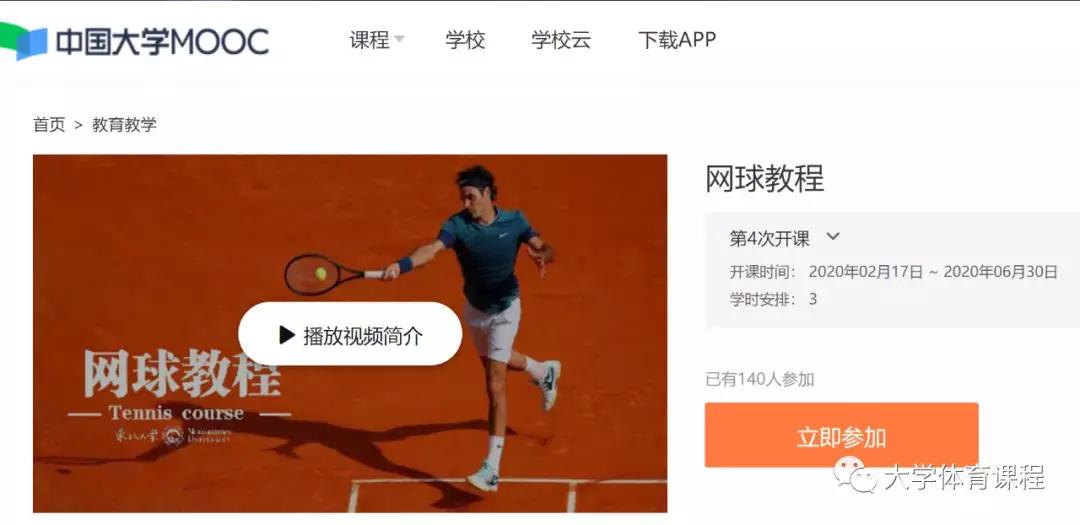Screen dimensions: 1080x525
Task: Click the 开课时间 date range text
Action: click(x=933, y=272)
